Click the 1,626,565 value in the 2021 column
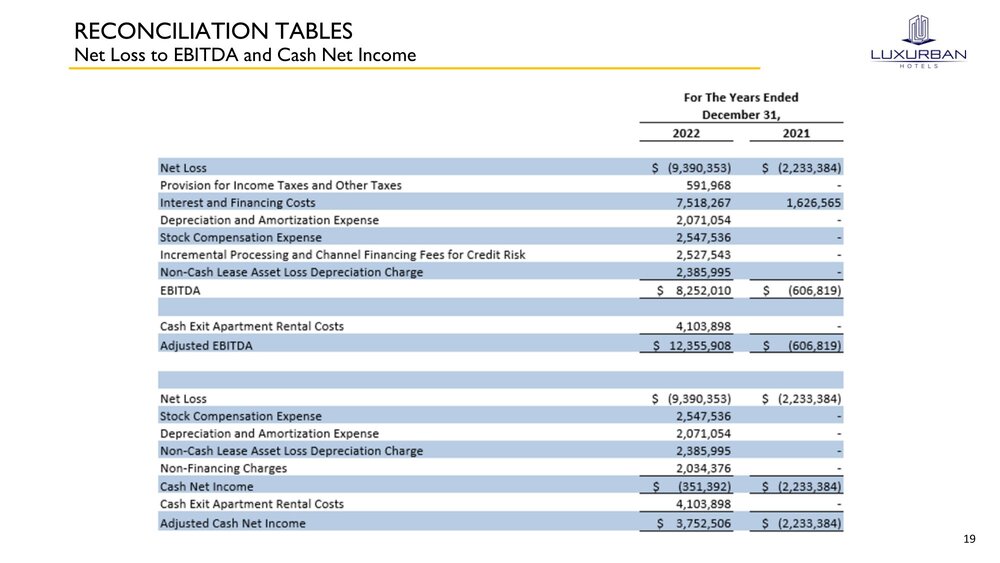1000x563 pixels. pos(806,203)
